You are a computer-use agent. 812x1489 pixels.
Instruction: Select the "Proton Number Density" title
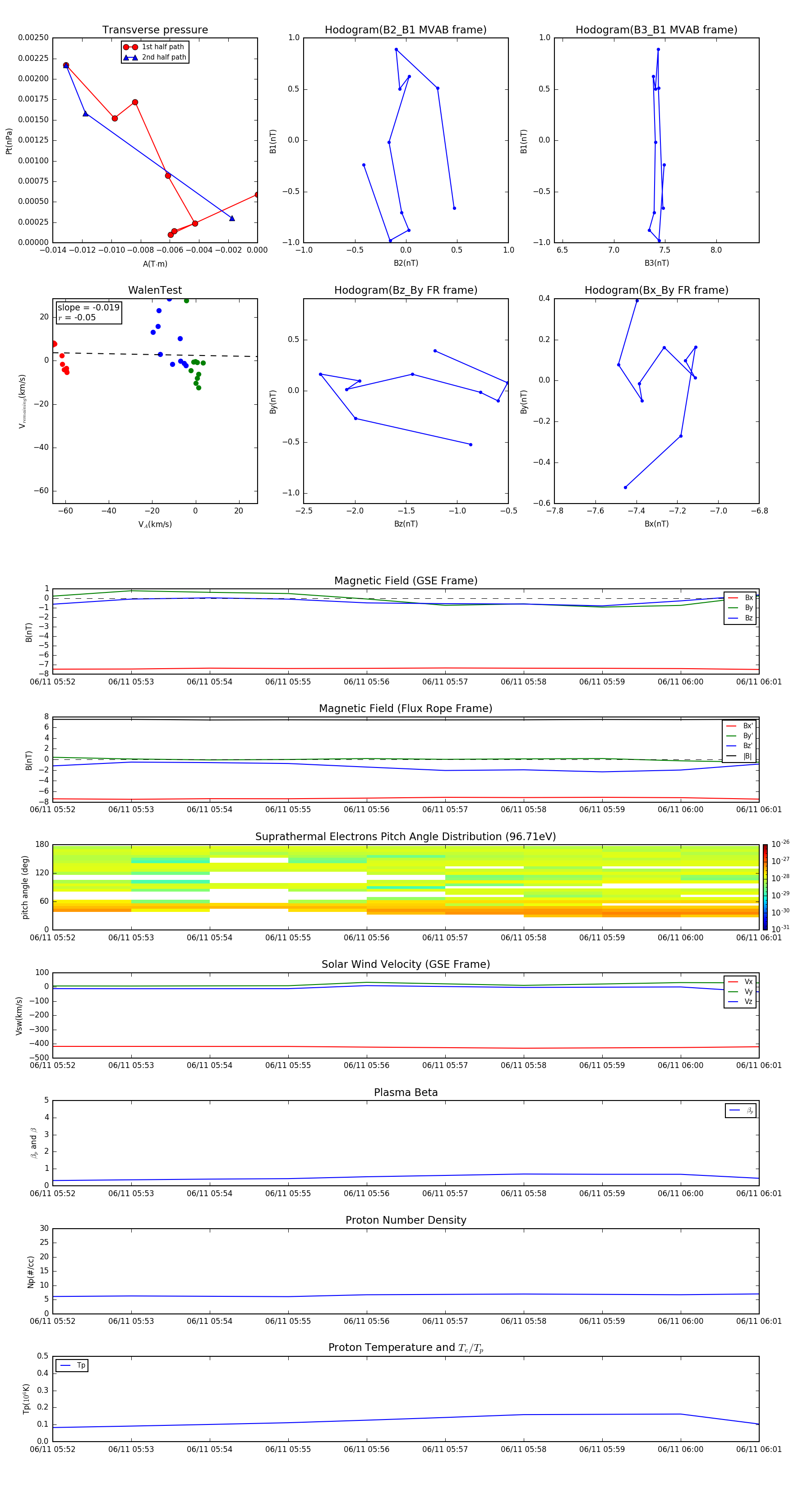406,1220
